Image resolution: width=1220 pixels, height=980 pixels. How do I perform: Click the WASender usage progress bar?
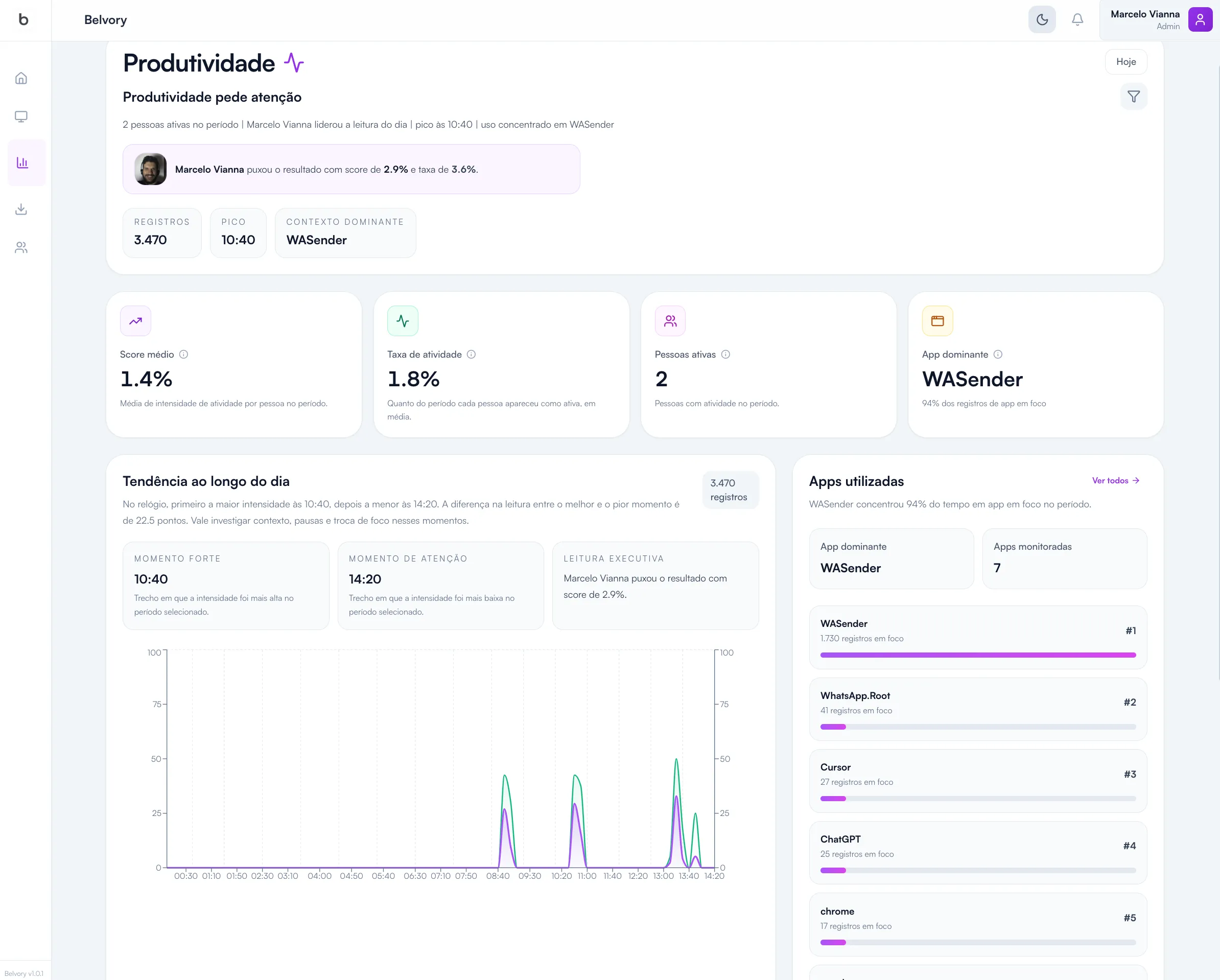(x=978, y=655)
